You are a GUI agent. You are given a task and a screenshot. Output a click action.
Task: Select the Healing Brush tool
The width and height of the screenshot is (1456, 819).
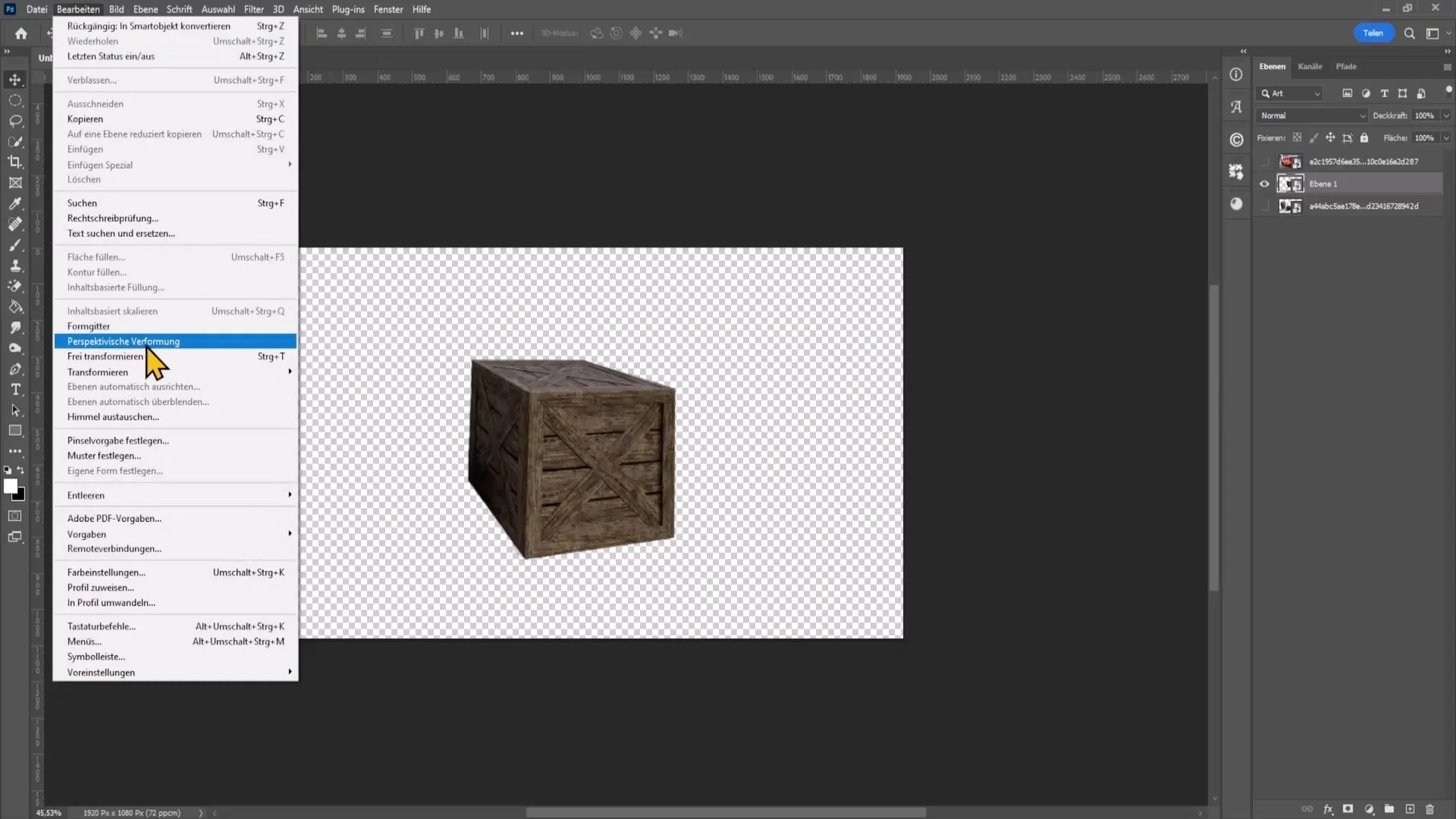point(15,224)
